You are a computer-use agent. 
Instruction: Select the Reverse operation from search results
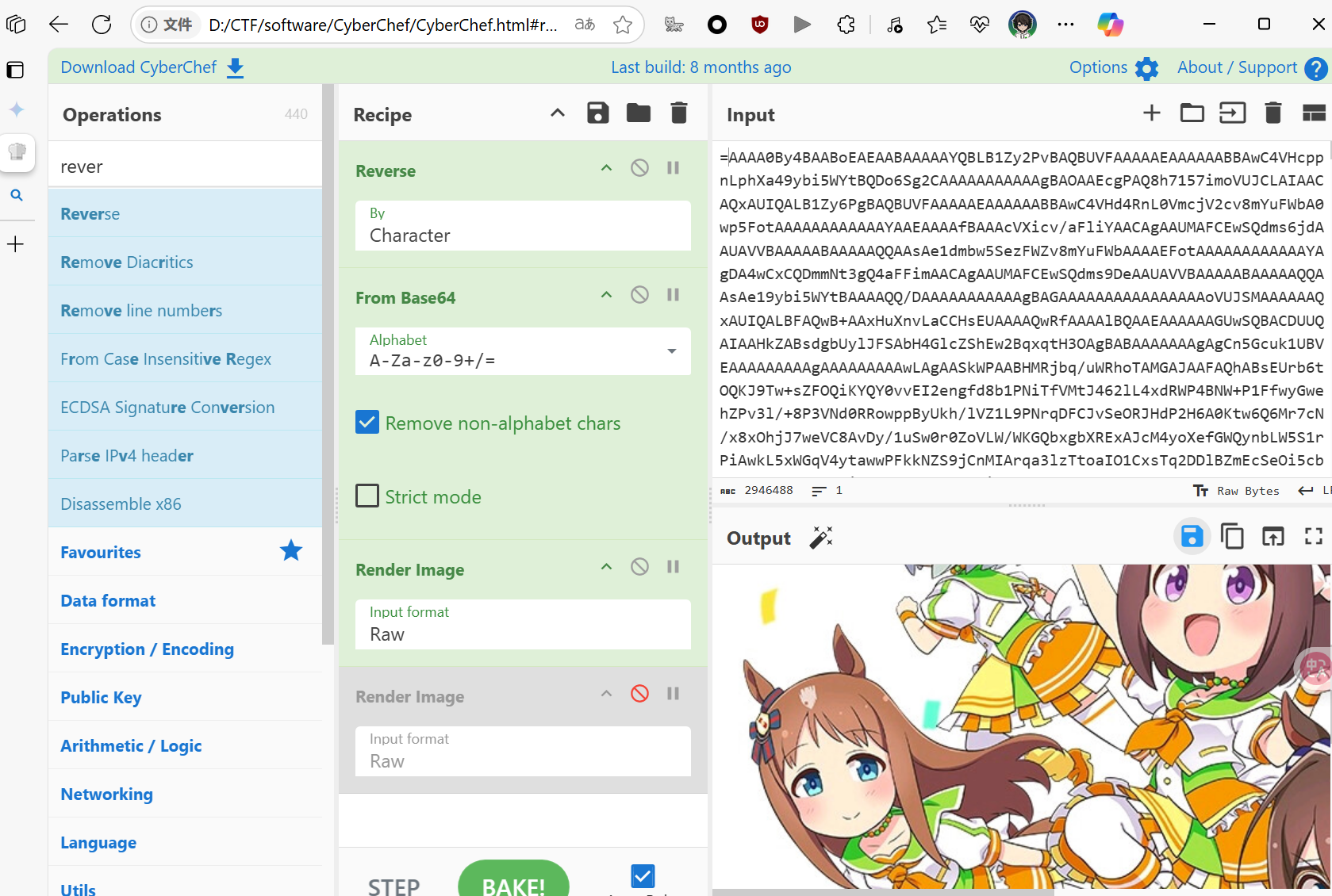coord(185,213)
